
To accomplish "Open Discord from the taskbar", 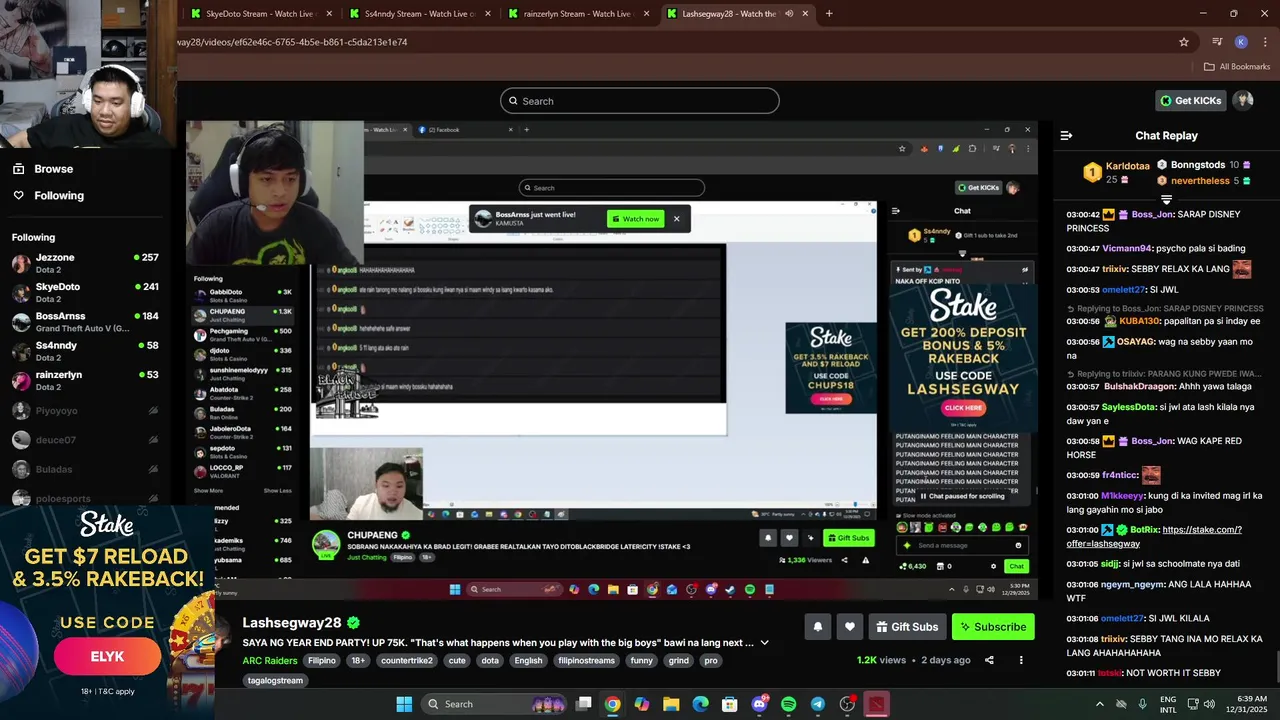I will pyautogui.click(x=759, y=704).
